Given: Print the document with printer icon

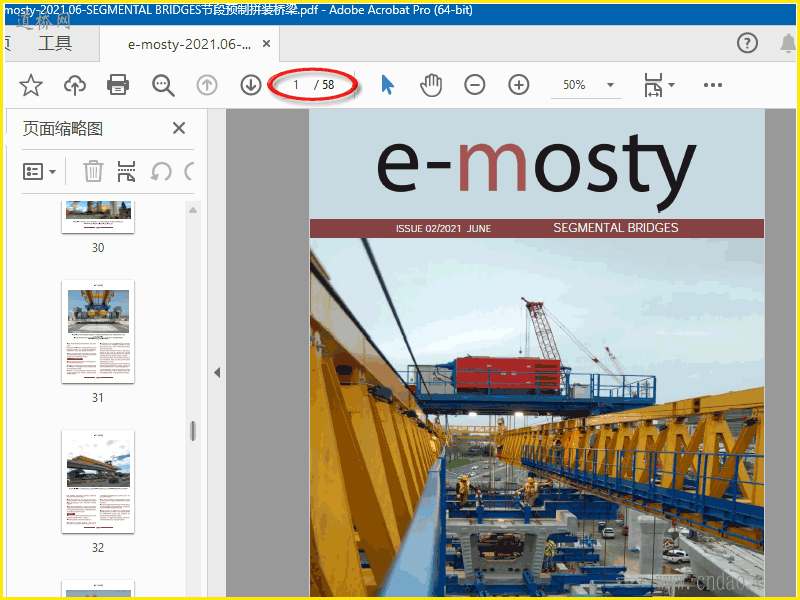Looking at the screenshot, I should pos(118,85).
